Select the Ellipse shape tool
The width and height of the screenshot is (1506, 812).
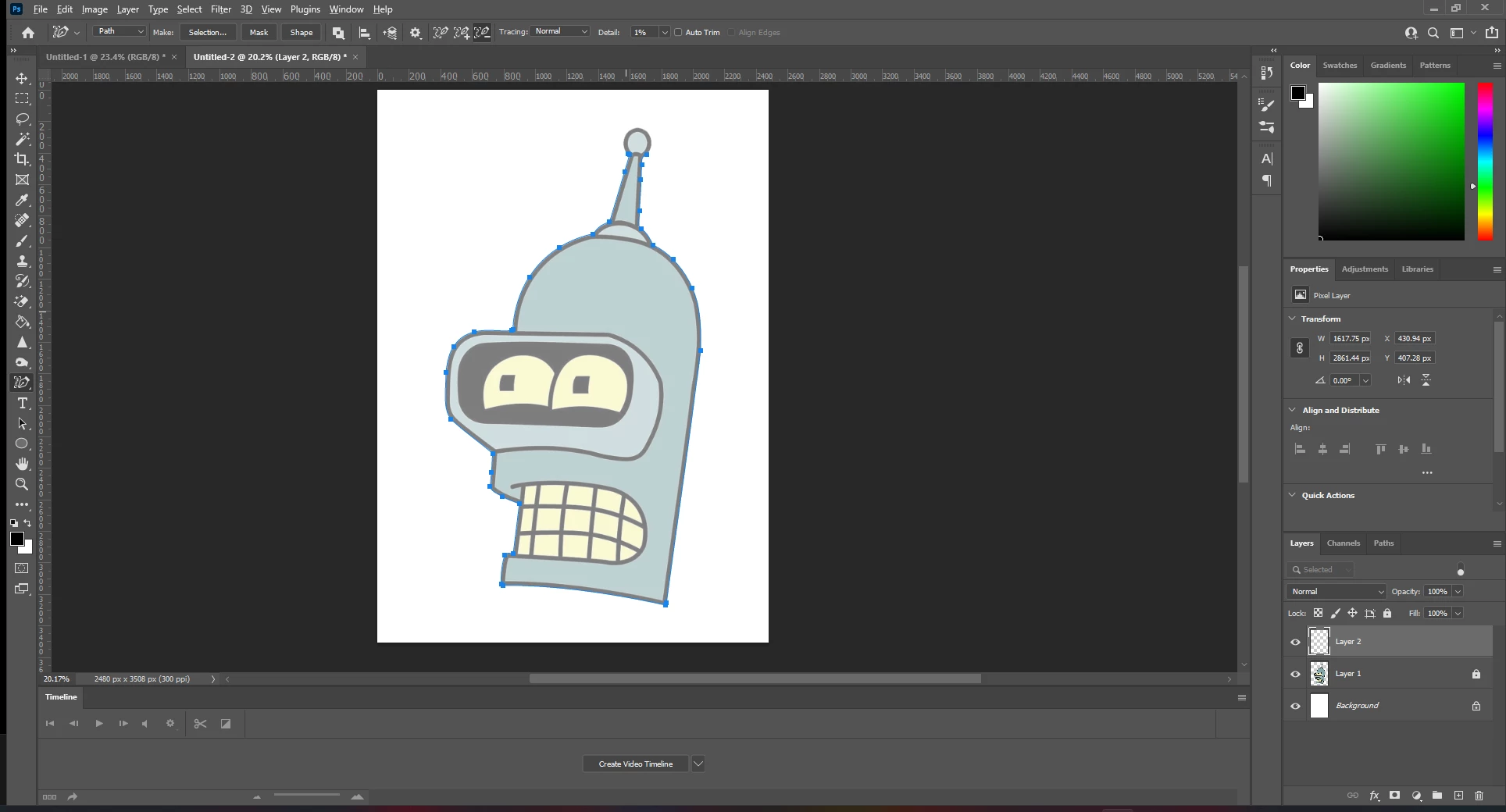[x=22, y=443]
